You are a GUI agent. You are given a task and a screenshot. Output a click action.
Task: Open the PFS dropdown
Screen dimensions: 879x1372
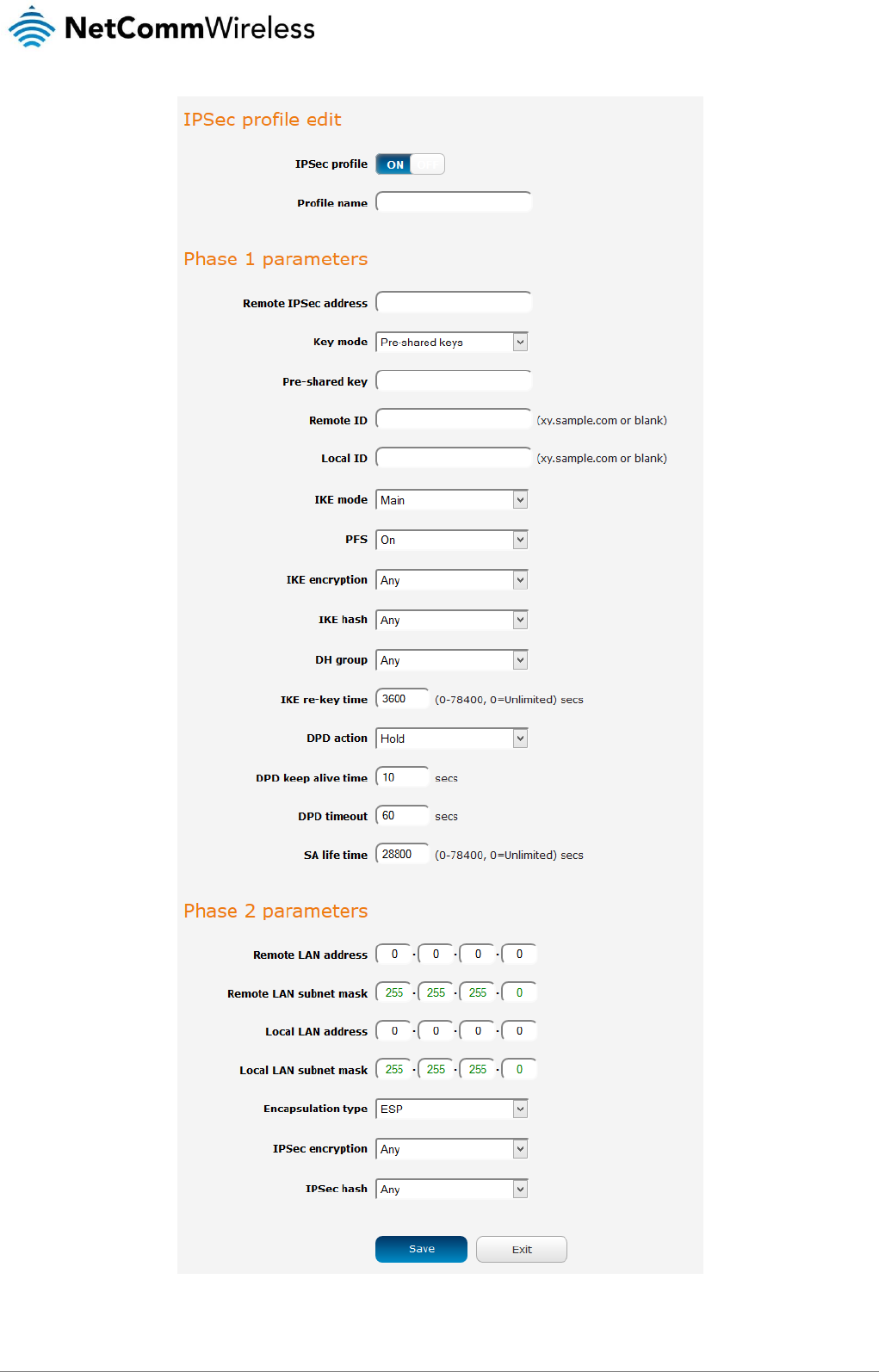tap(452, 540)
